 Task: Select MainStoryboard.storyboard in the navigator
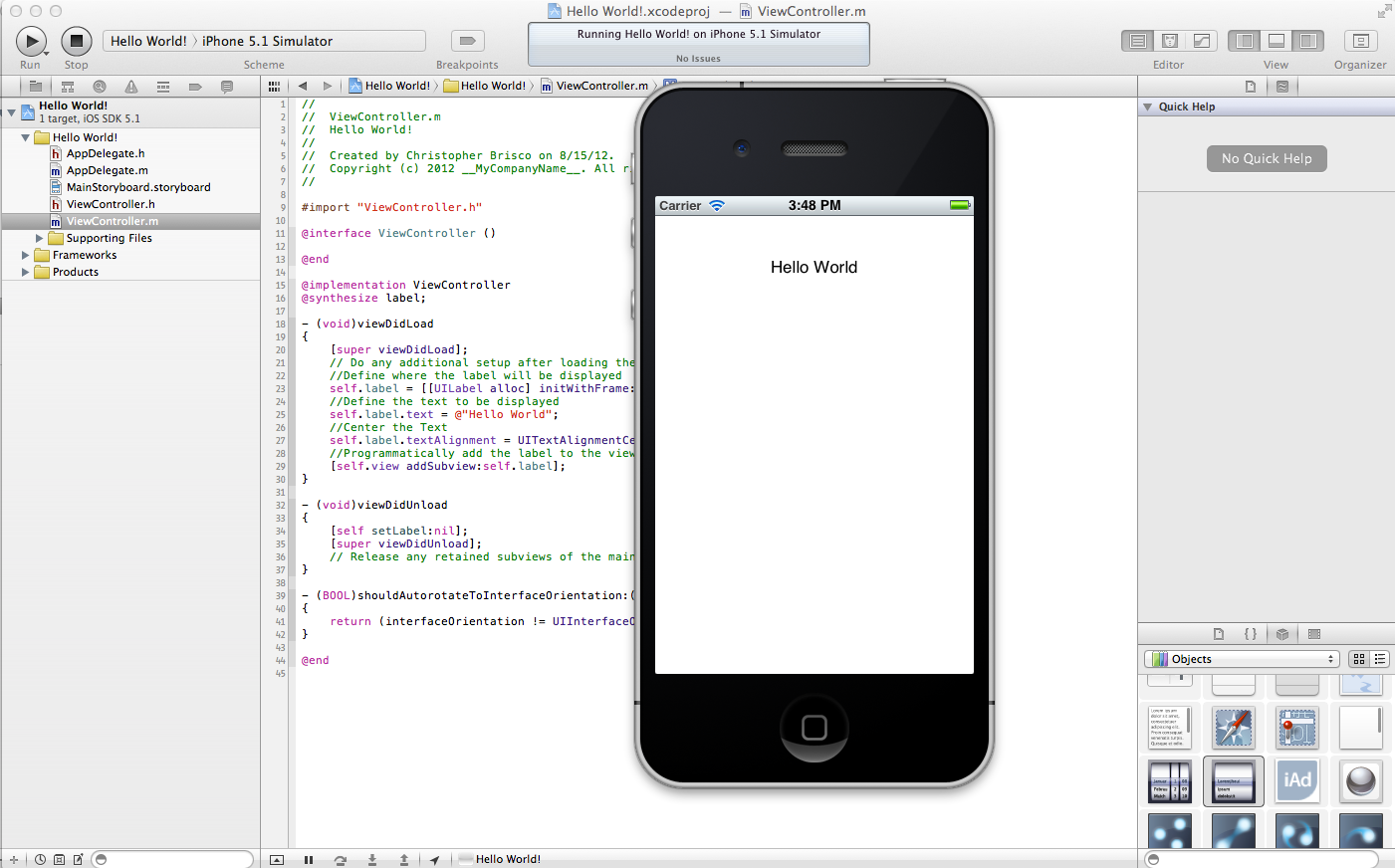[x=137, y=187]
